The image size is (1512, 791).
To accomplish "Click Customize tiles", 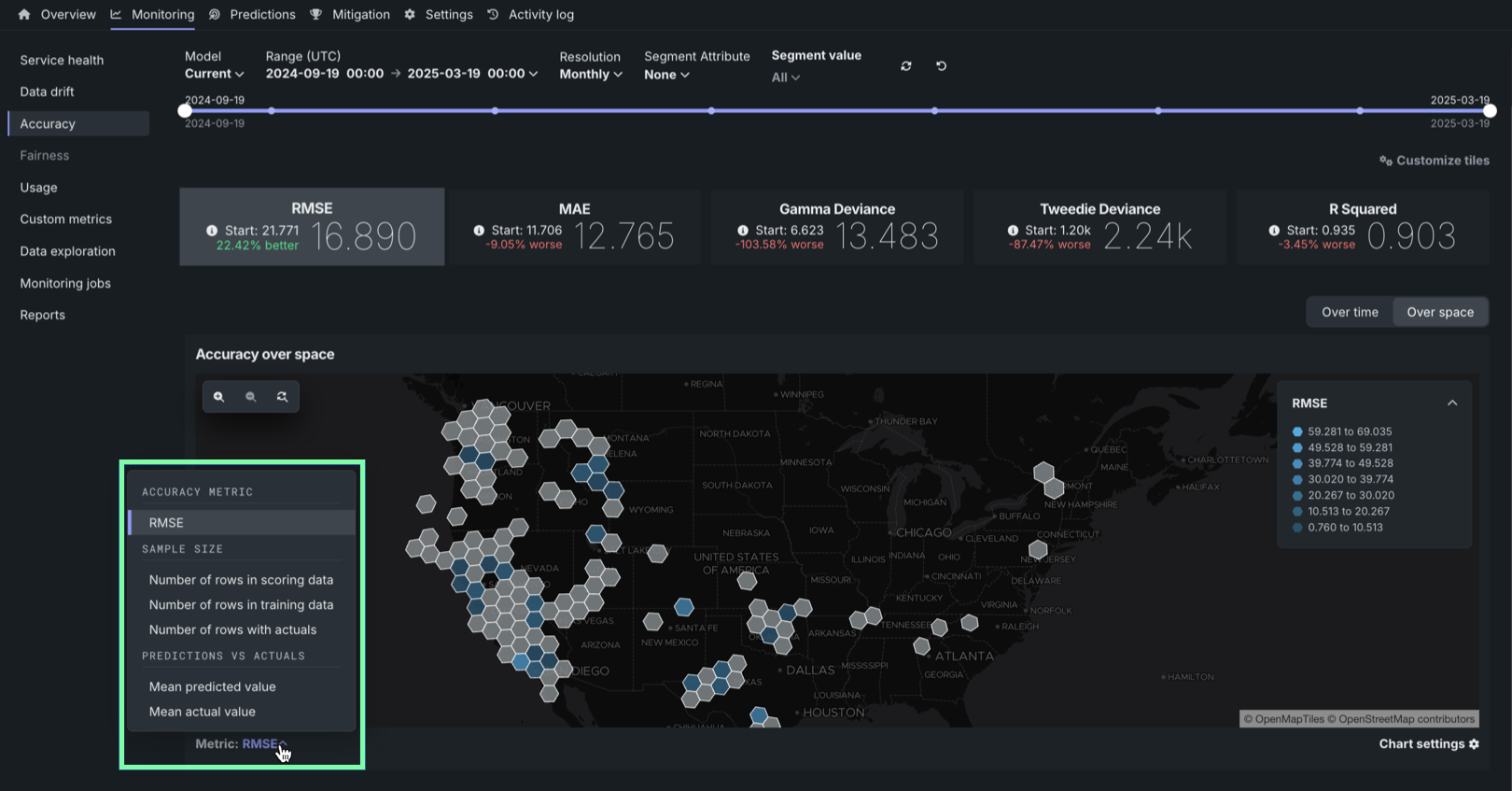I will point(1435,161).
